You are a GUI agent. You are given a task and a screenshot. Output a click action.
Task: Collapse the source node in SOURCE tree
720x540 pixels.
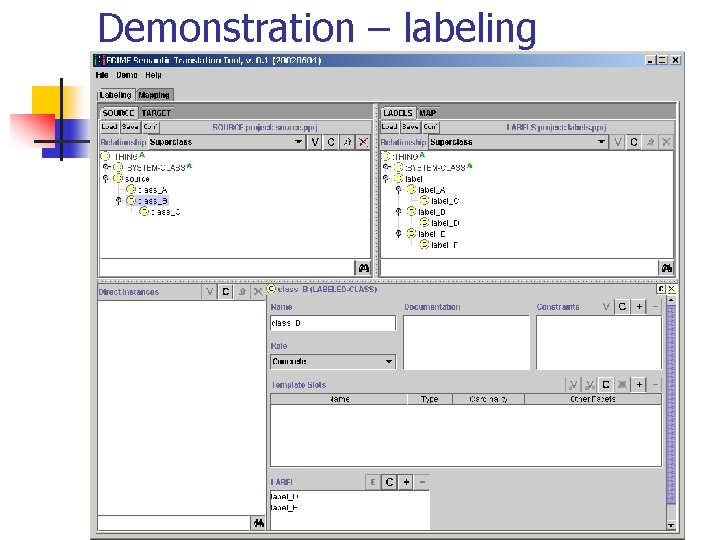click(106, 179)
